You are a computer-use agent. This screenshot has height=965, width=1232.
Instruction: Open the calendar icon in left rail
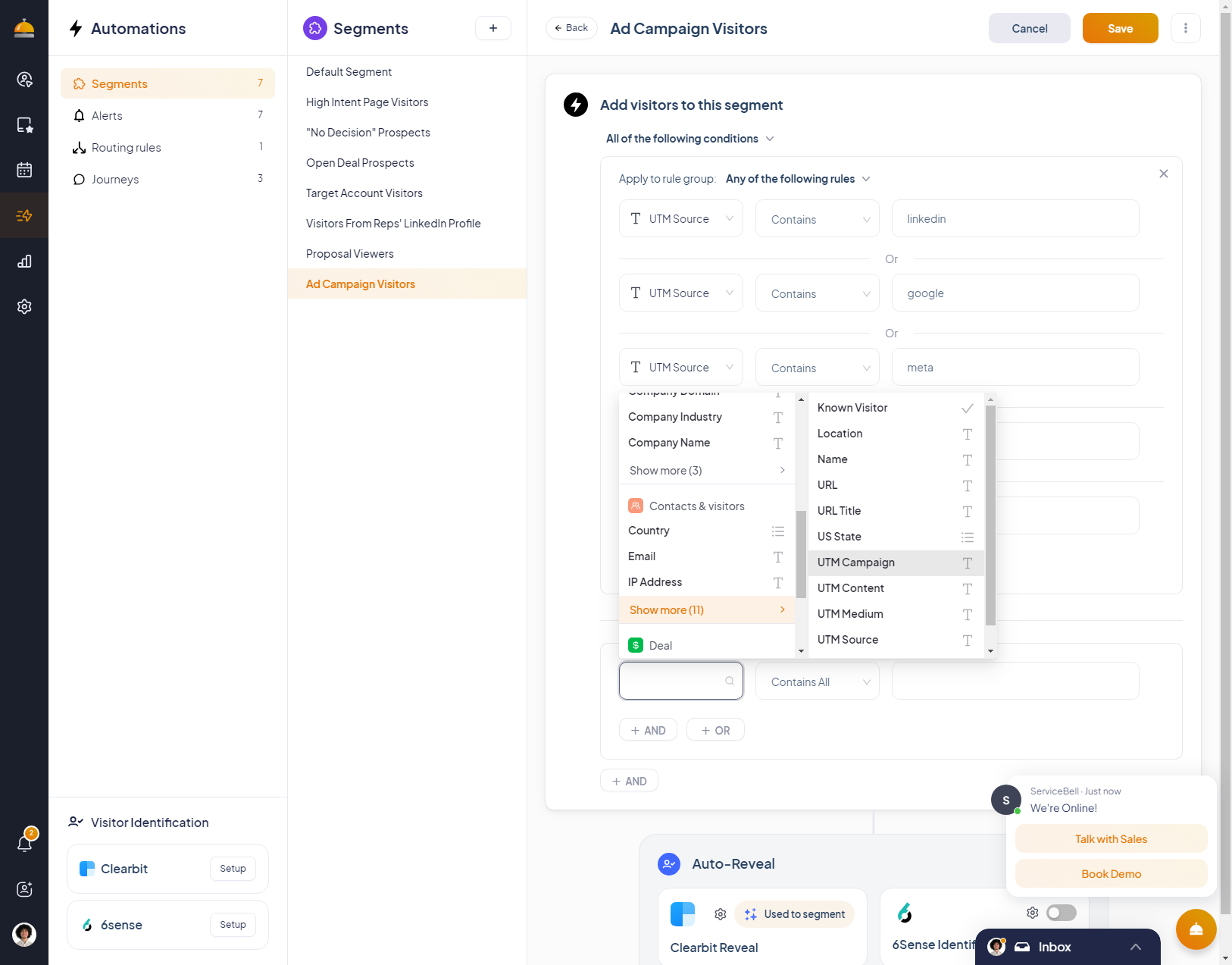click(24, 170)
